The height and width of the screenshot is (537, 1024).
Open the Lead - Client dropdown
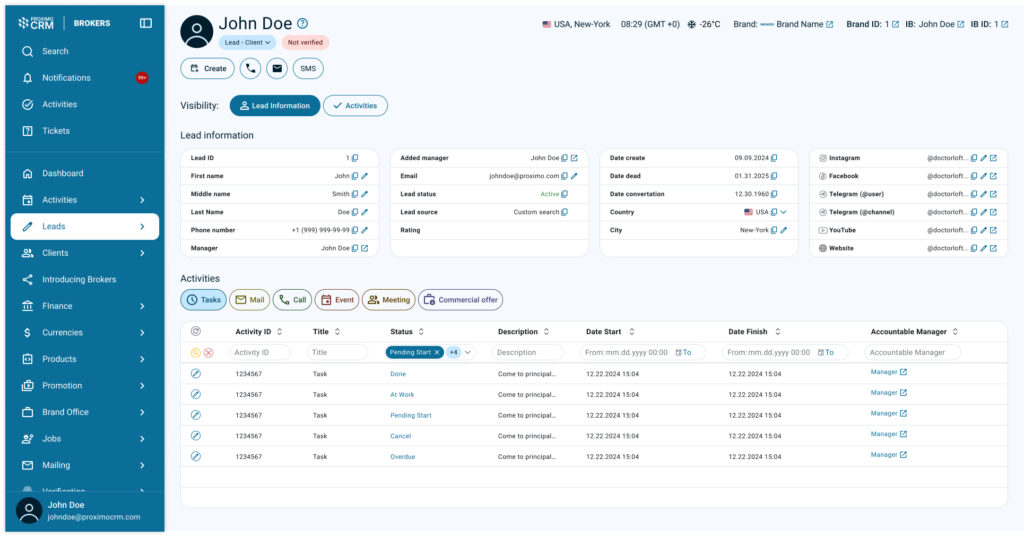click(246, 43)
